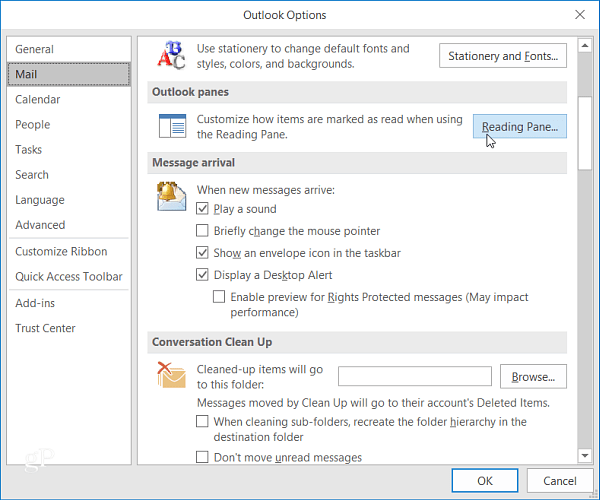Click the scrollbar up arrow

(x=585, y=46)
